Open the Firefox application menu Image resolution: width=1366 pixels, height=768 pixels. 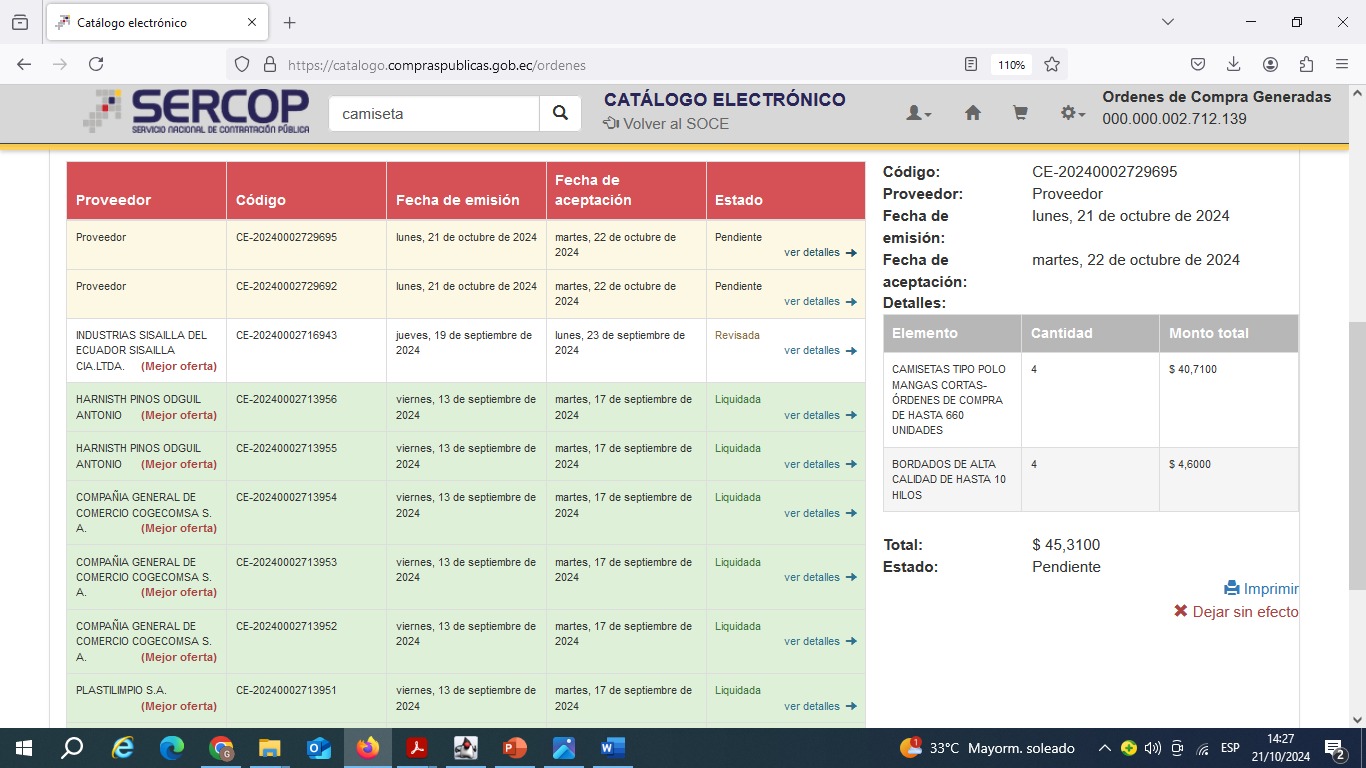click(1342, 64)
